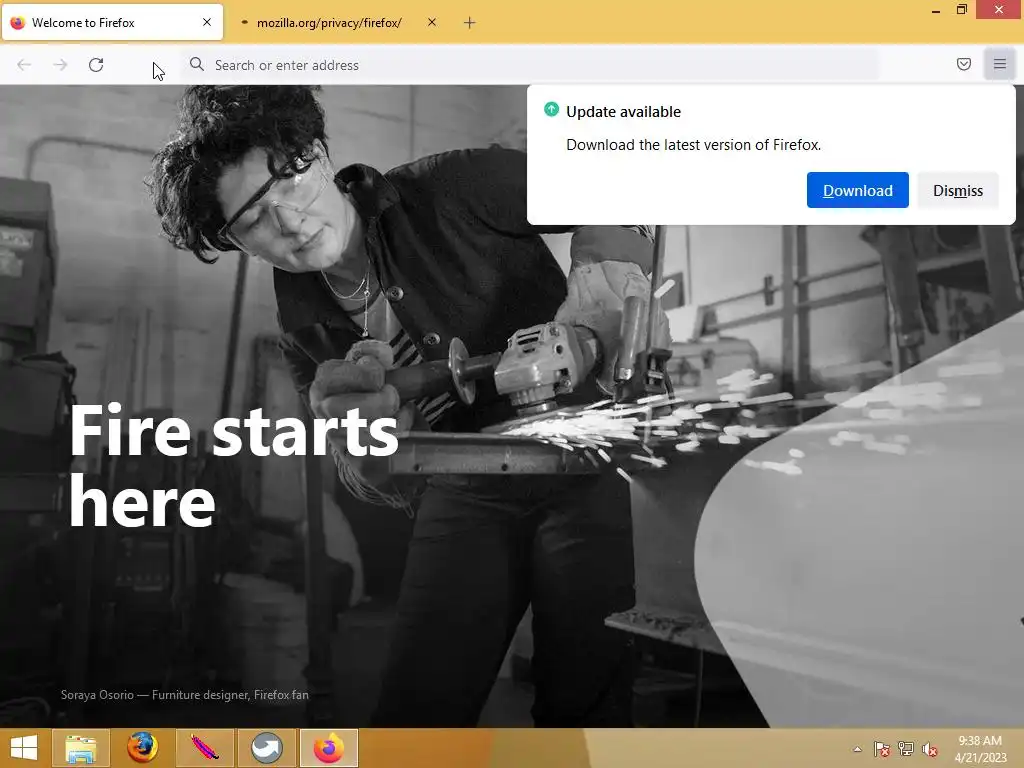The image size is (1024, 768).
Task: Click 'Download the latest version of Firefox' text
Action: 693,144
